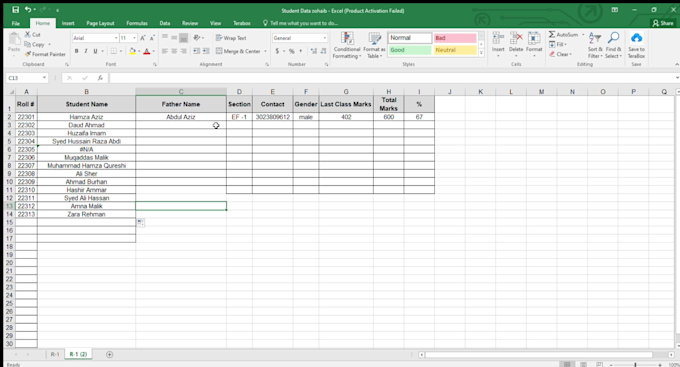Viewport: 680px width, 367px height.
Task: Copy the selection
Action: tap(35, 44)
